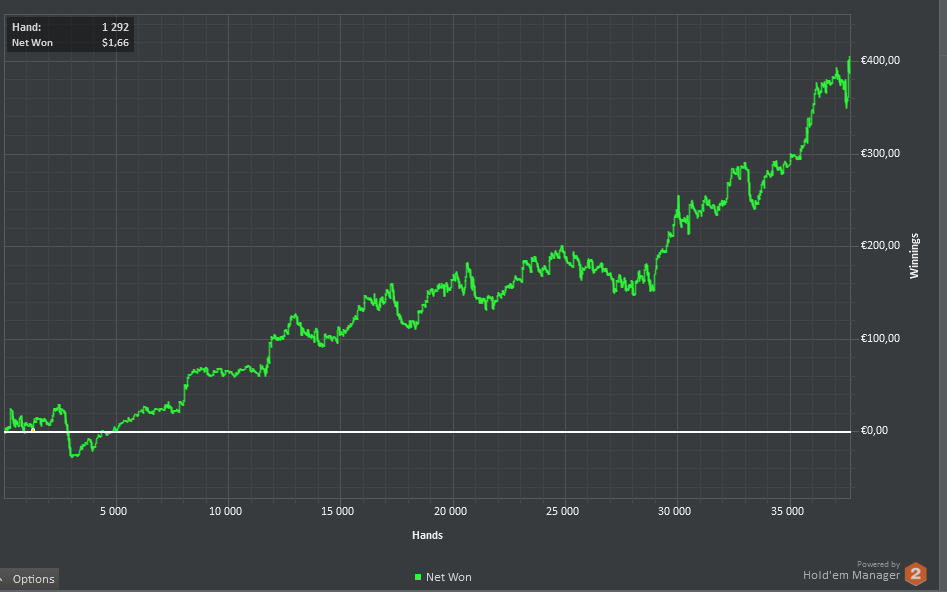Viewport: 947px width, 592px height.
Task: Click the Hold'em Manager brand text
Action: click(851, 575)
